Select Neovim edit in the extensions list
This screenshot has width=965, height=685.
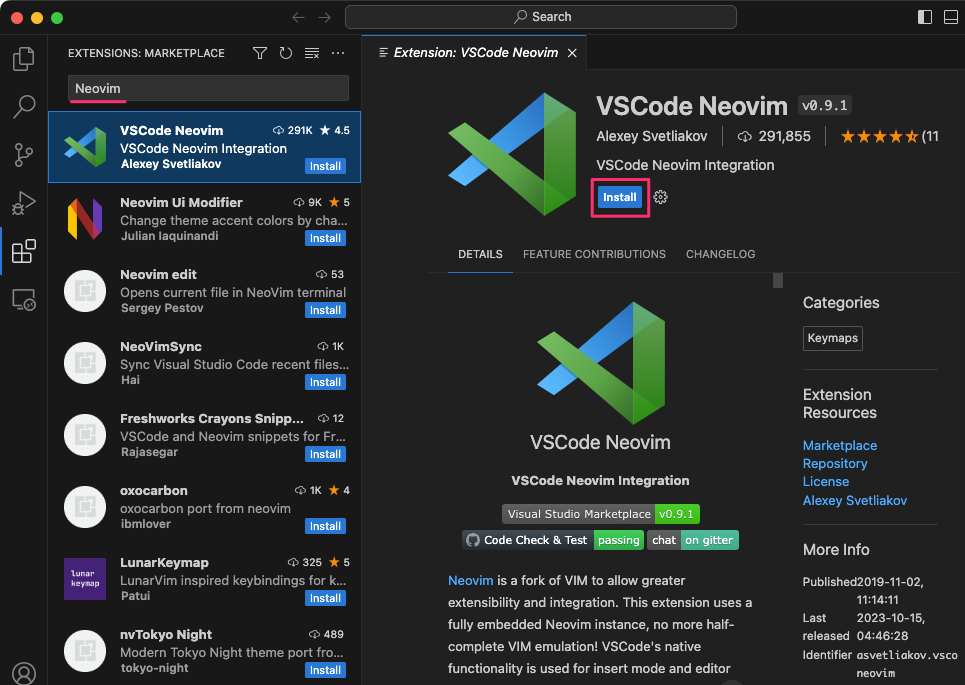point(204,291)
